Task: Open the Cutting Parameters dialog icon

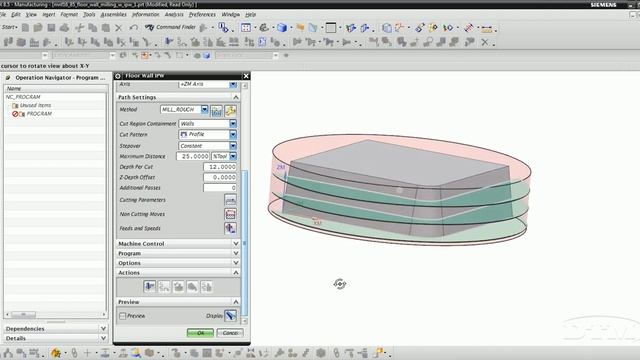Action: click(231, 200)
